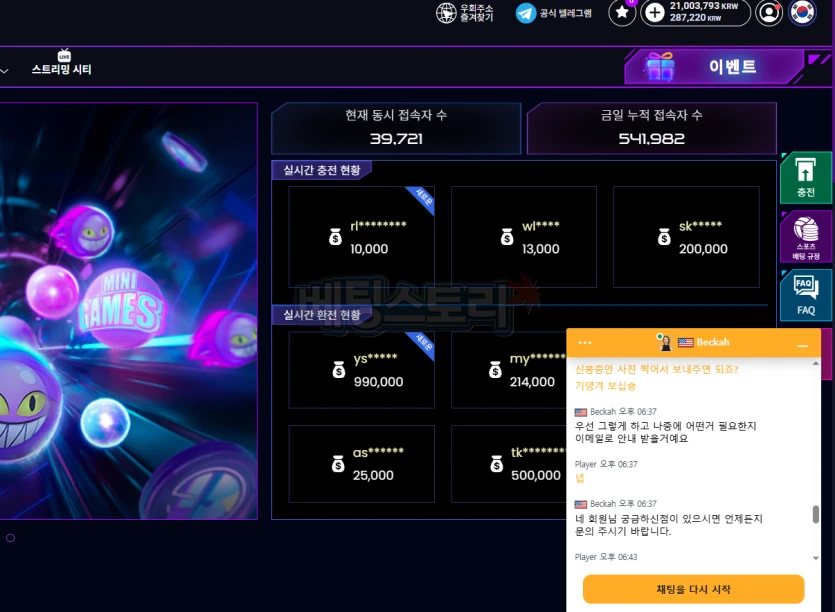Click the chat options three-dots icon

coord(585,342)
